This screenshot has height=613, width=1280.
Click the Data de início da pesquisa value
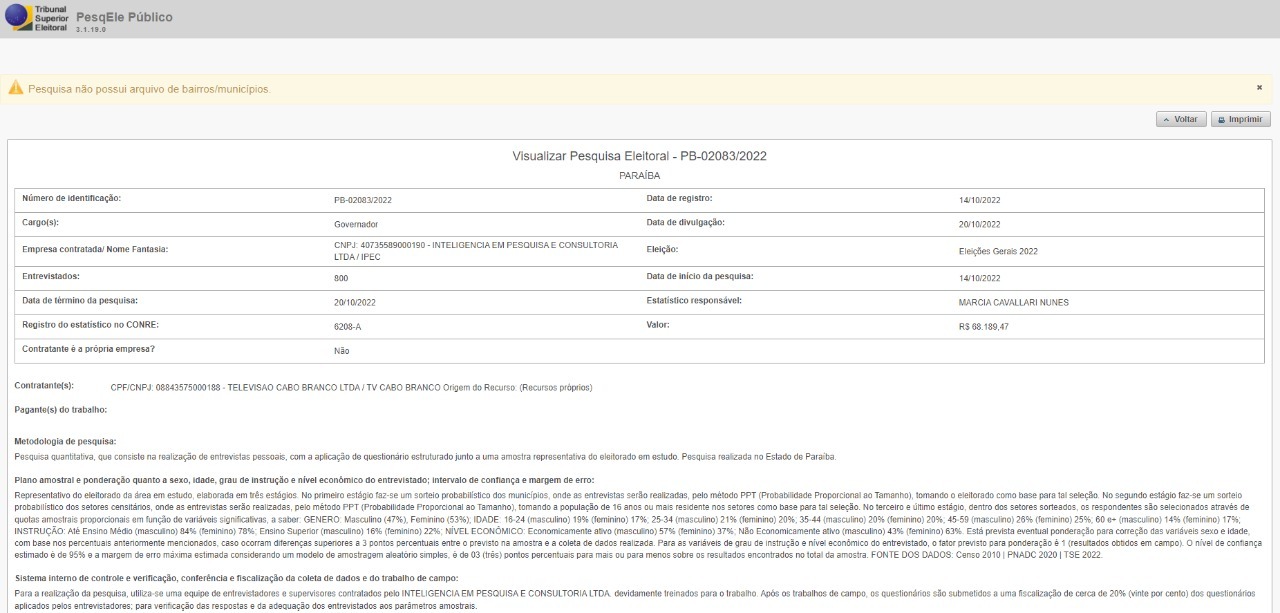point(980,278)
